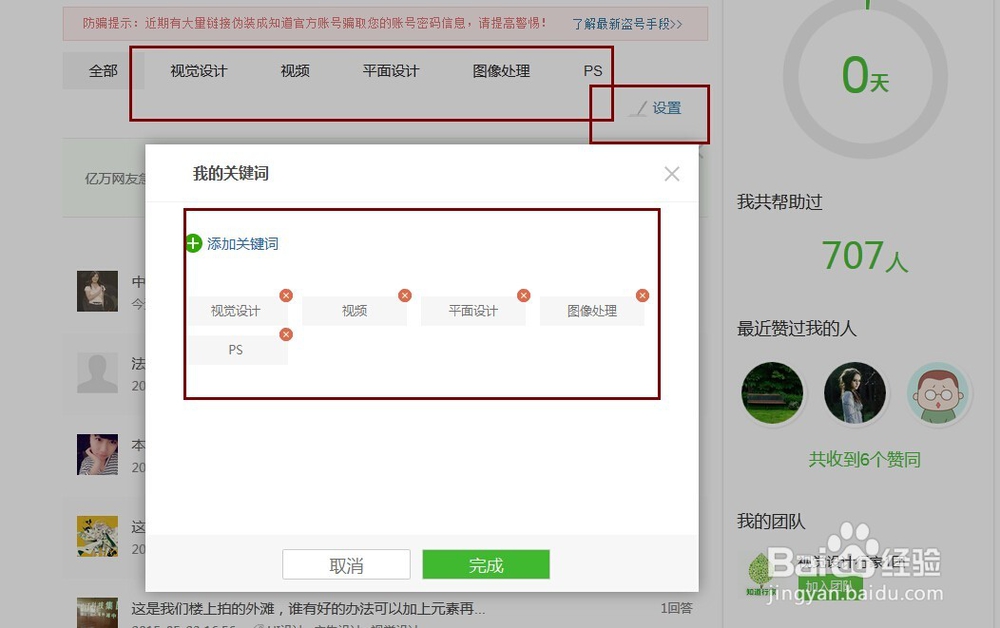This screenshot has width=1000, height=628.
Task: Open the first praised user's avatar
Action: point(772,394)
